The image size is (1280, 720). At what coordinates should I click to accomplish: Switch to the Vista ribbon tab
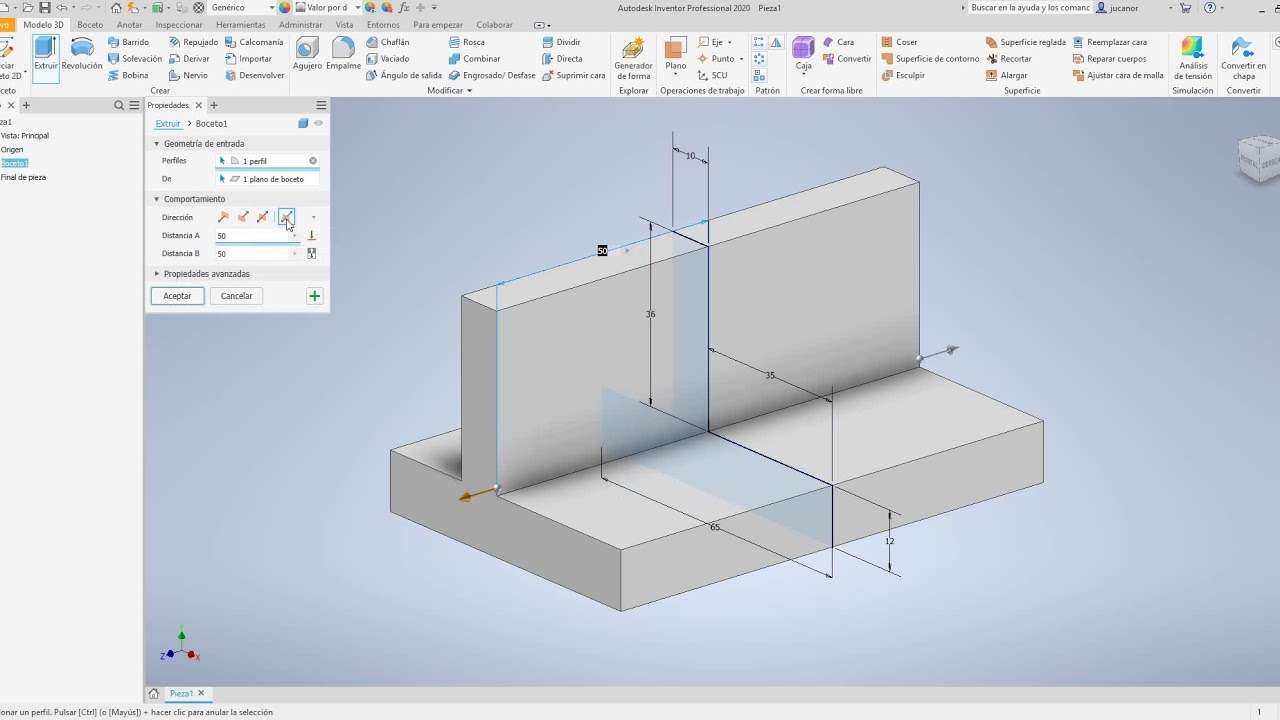[x=345, y=24]
